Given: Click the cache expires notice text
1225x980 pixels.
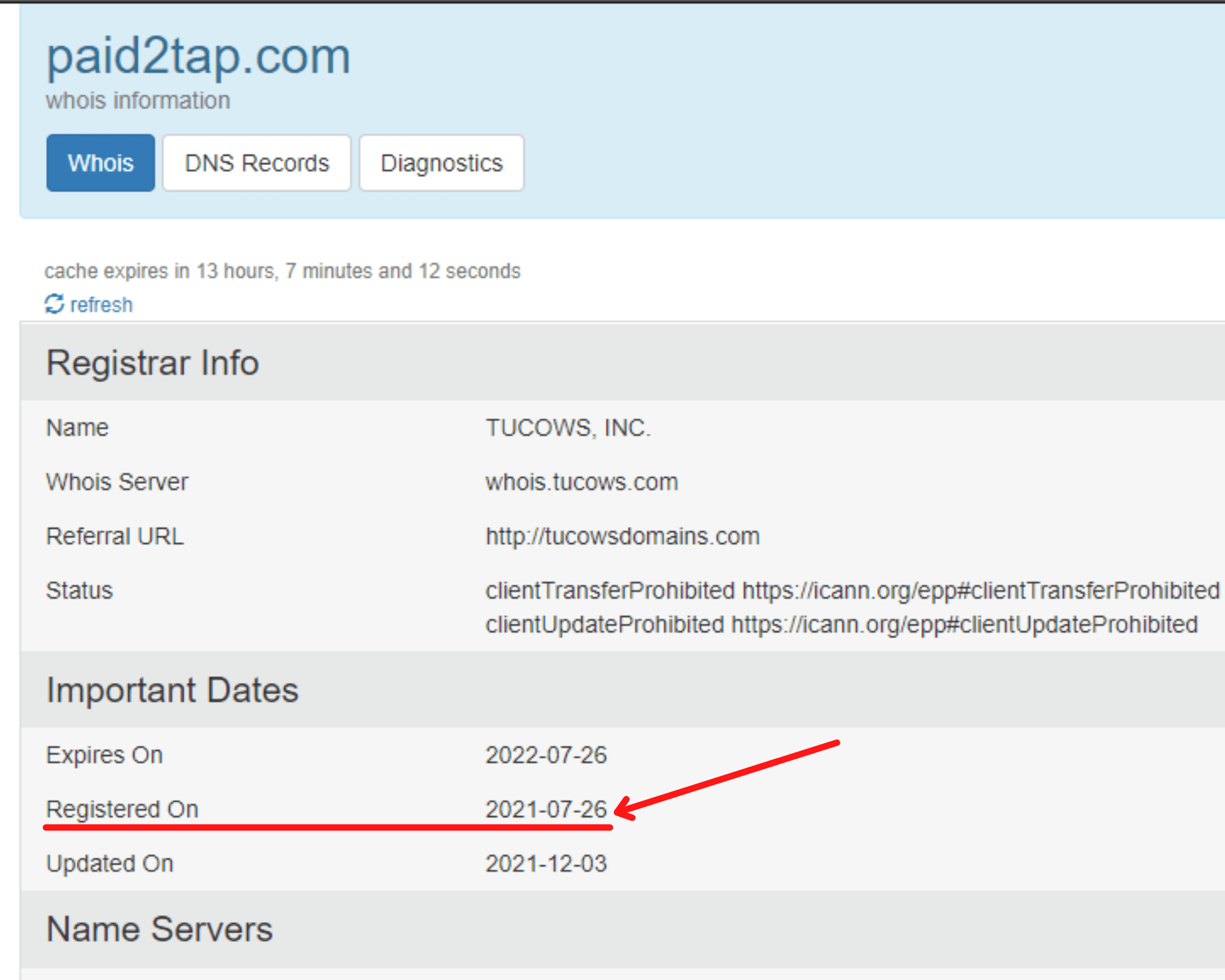Looking at the screenshot, I should pos(282,271).
